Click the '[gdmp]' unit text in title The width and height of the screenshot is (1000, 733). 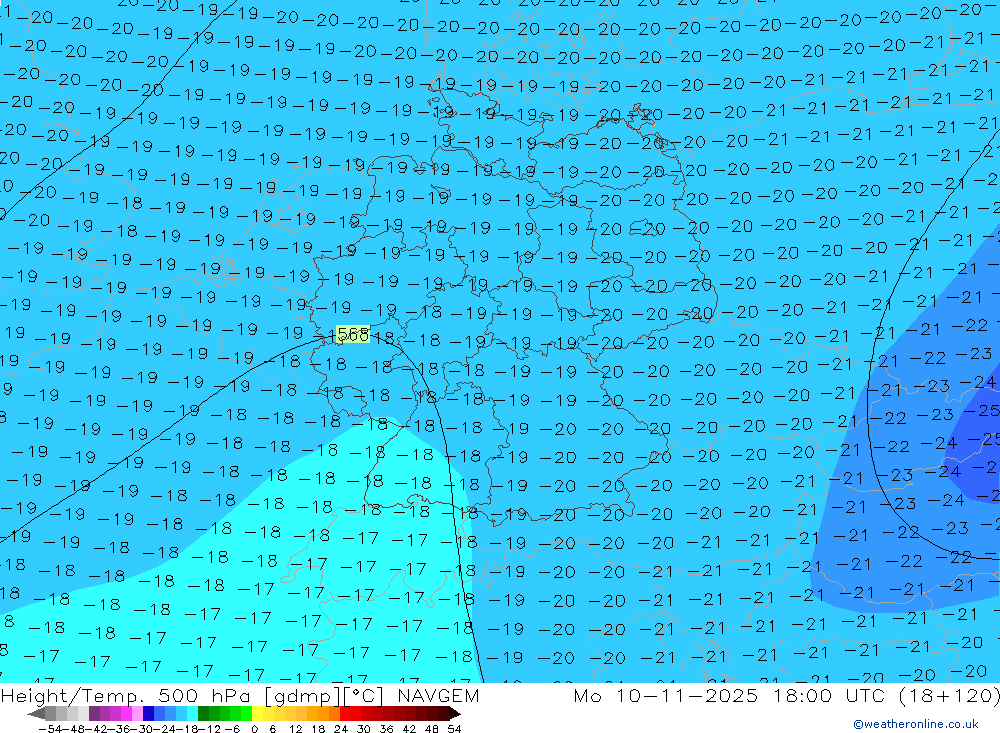tap(302, 696)
